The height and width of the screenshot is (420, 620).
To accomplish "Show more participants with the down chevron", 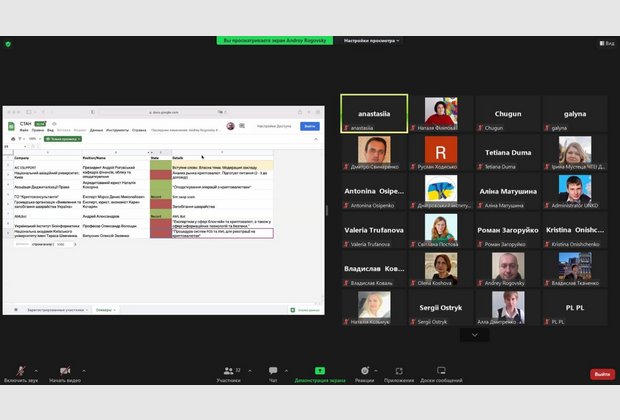I will pos(474,335).
